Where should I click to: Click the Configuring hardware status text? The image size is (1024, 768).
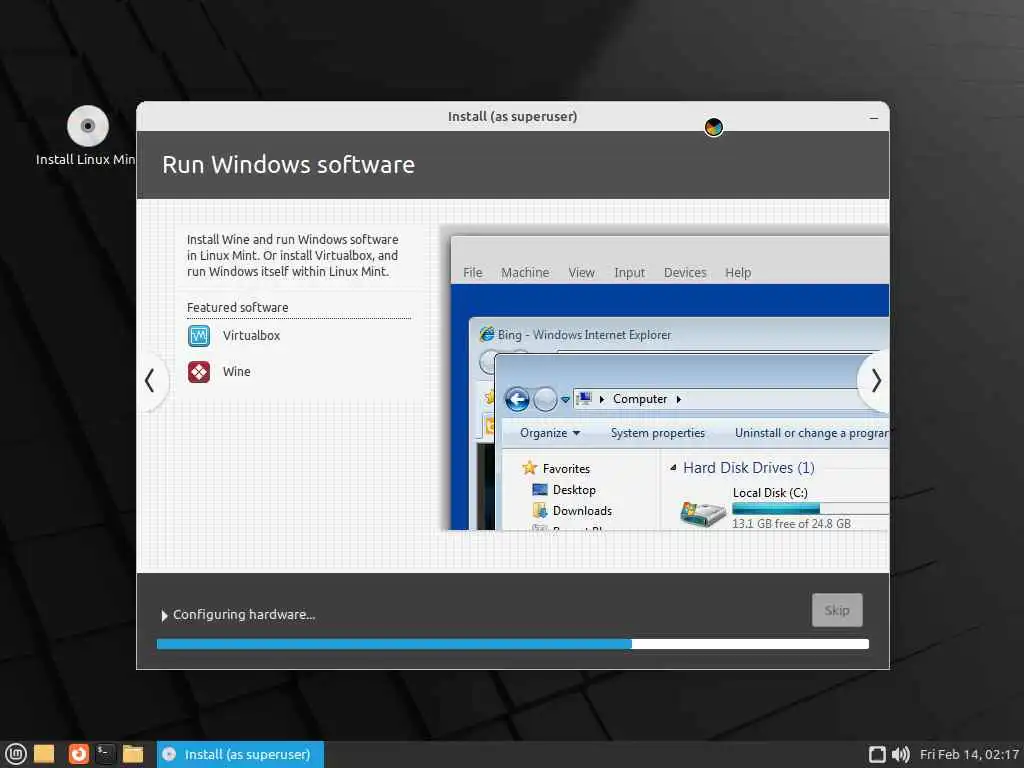click(x=244, y=615)
